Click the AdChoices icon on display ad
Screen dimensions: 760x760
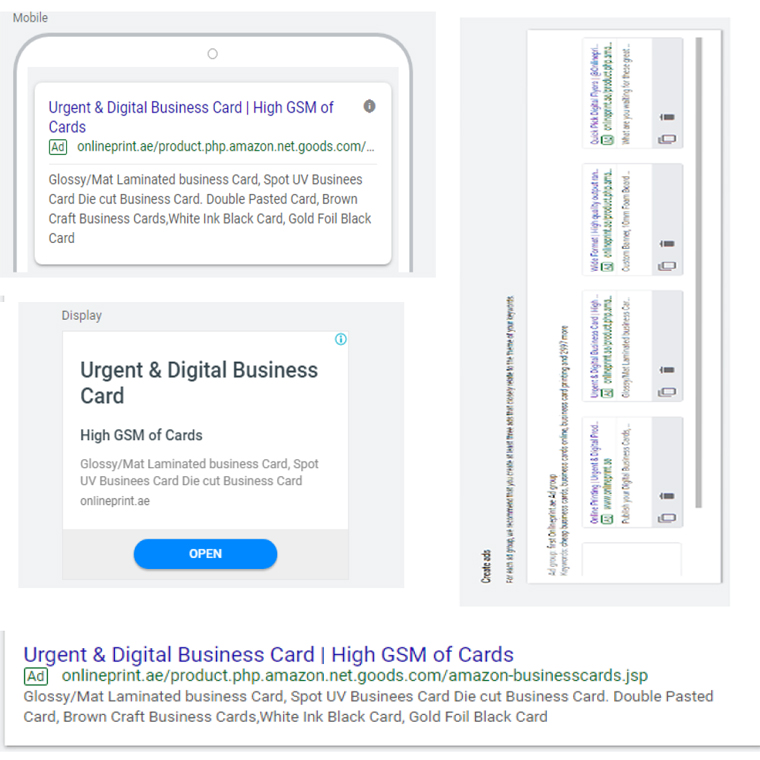[x=341, y=339]
